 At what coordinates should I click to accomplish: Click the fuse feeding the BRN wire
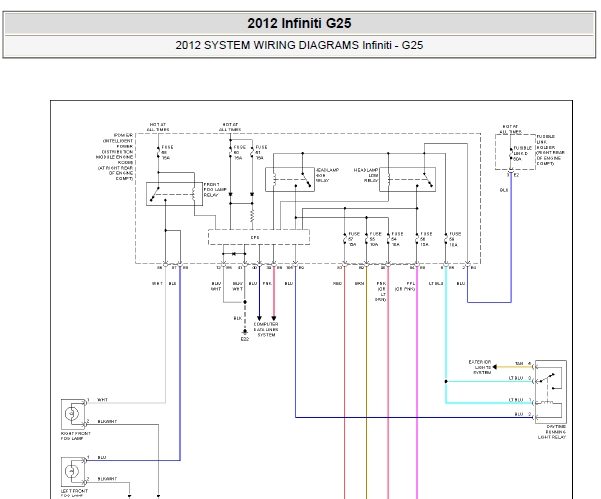[x=366, y=239]
